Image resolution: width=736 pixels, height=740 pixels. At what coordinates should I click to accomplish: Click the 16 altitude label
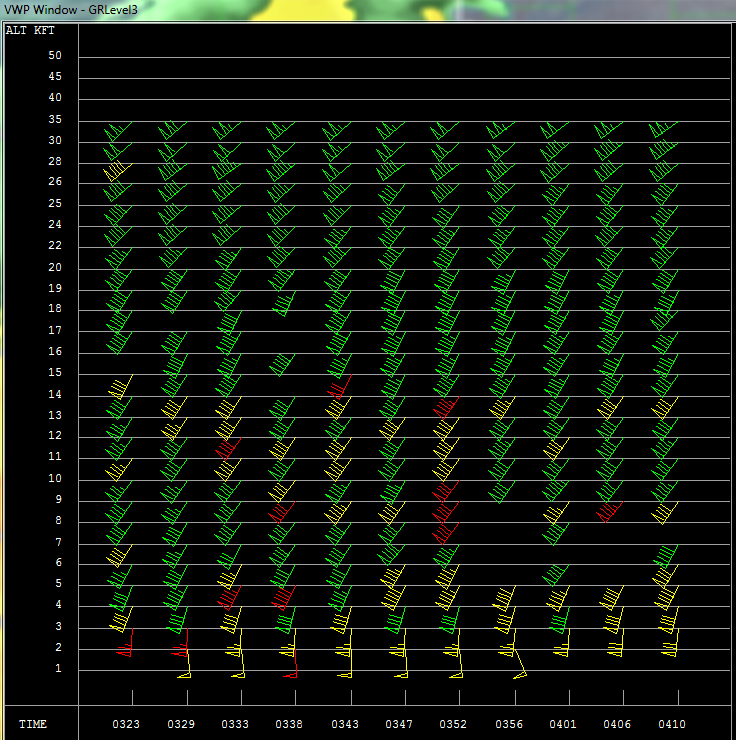click(x=55, y=351)
